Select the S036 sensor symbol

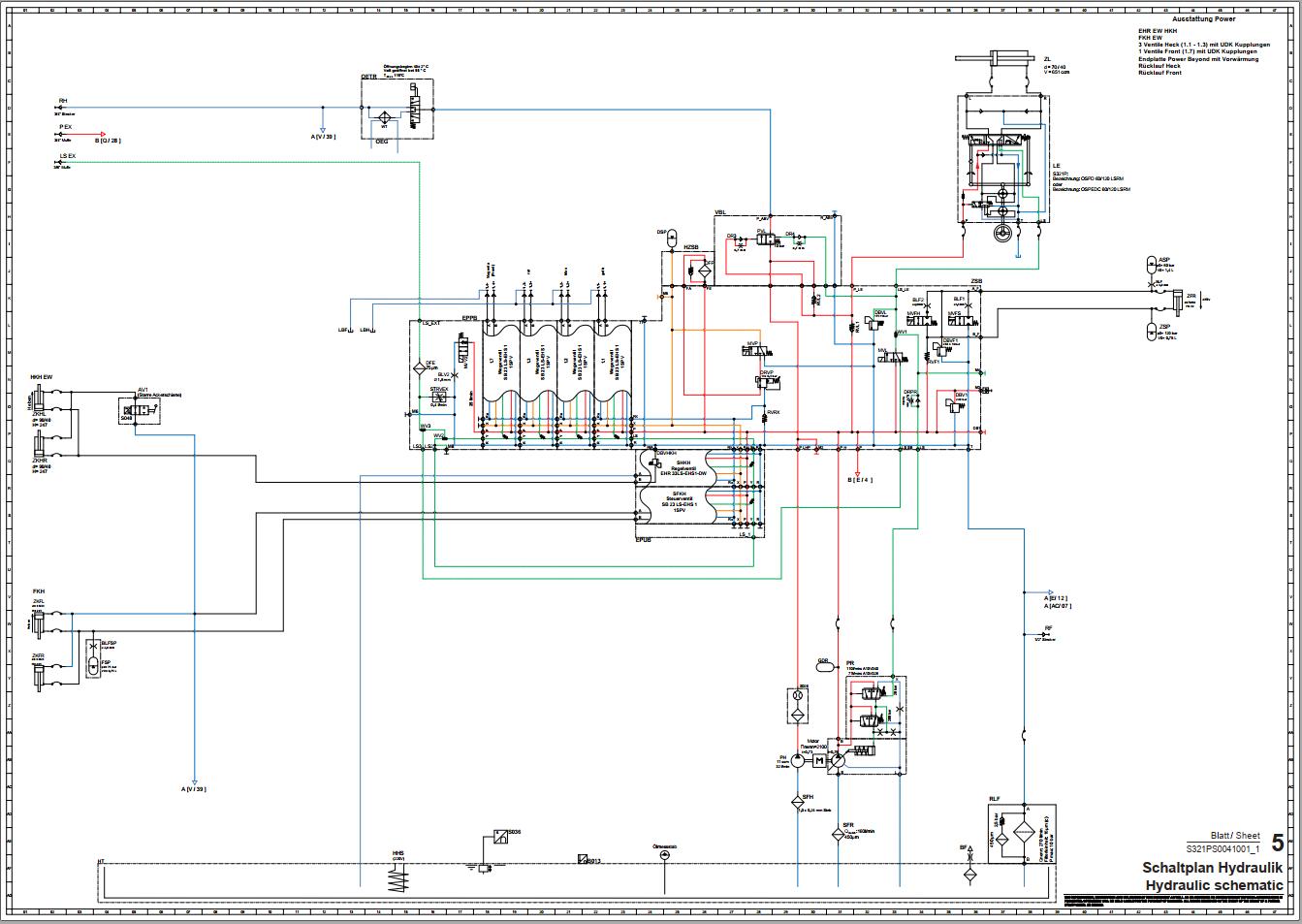coord(500,836)
